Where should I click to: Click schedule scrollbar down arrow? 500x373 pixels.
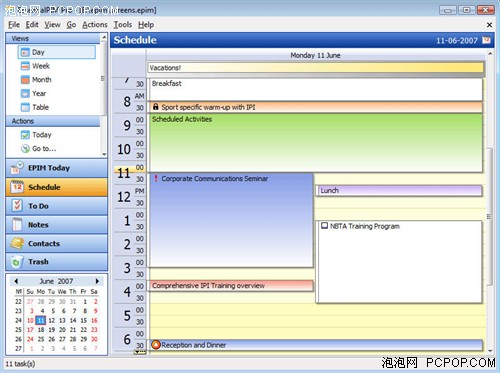click(x=490, y=351)
